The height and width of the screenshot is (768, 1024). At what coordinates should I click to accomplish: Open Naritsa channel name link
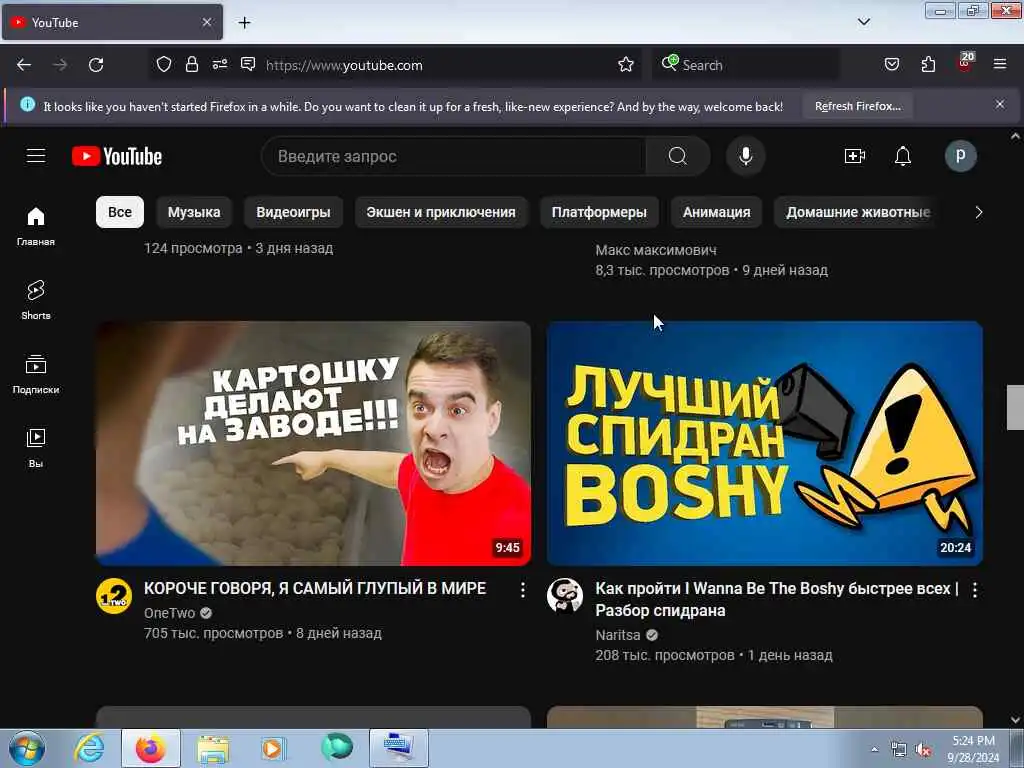pyautogui.click(x=618, y=635)
